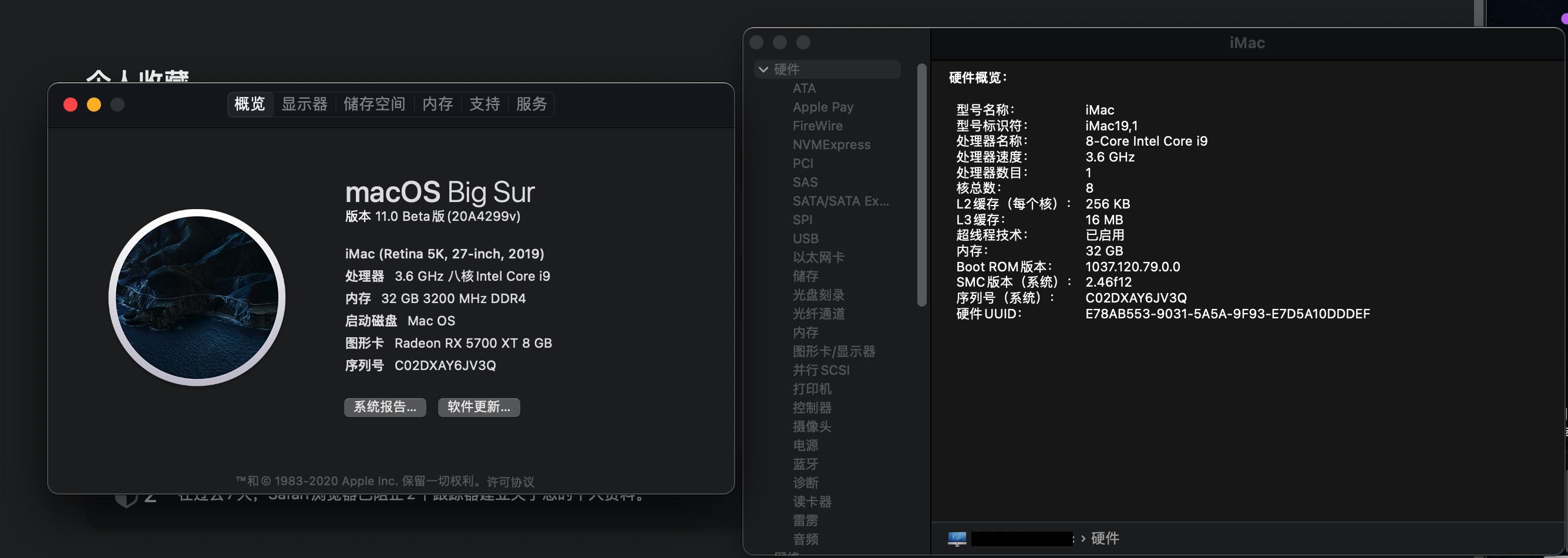Open the 储存空间 storage tab
The width and height of the screenshot is (1568, 558).
coord(374,104)
